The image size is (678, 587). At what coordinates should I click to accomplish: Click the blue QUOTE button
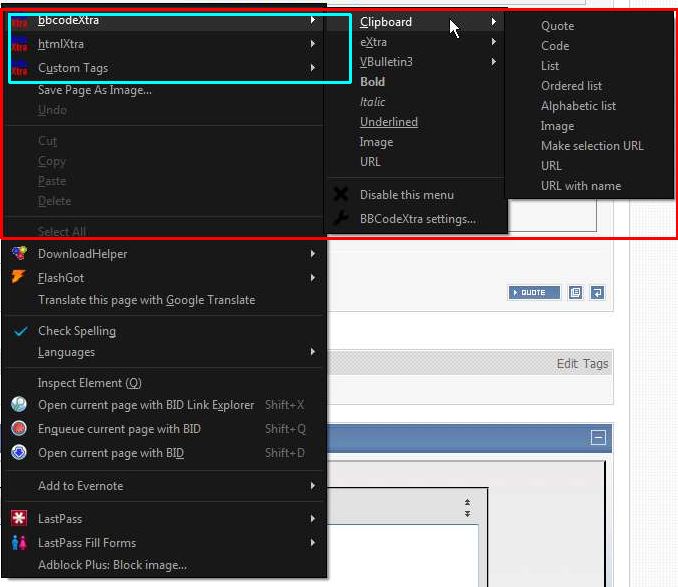(x=534, y=293)
